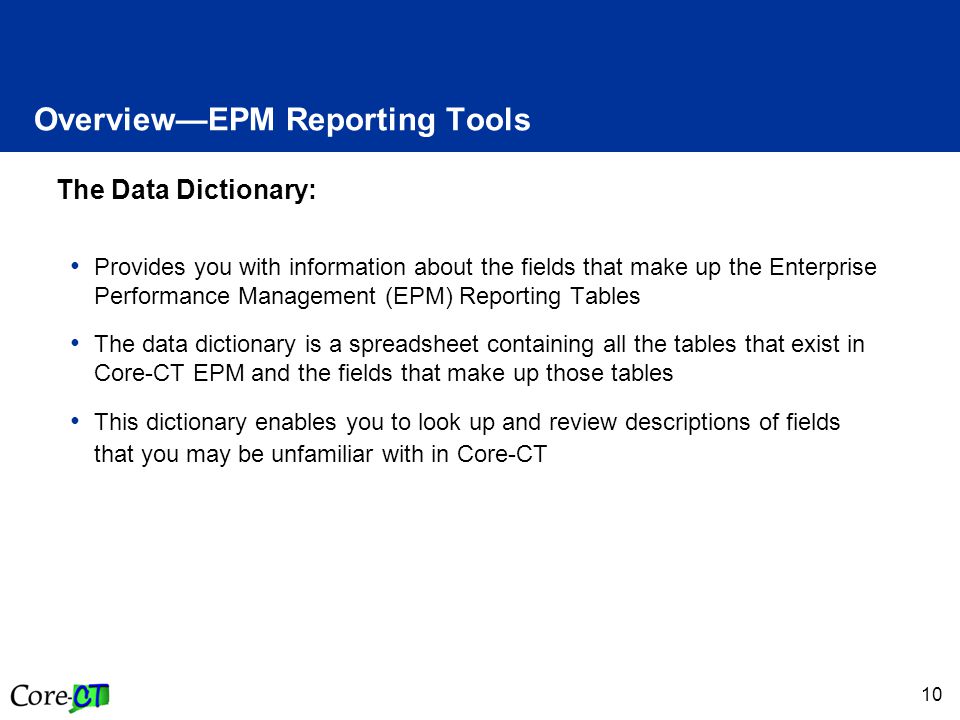
Task: Click the Performance Management (EPM) Reporting Tables line
Action: [367, 296]
